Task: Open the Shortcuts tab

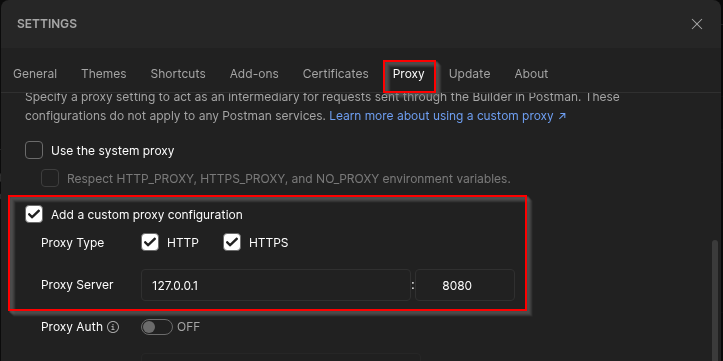Action: (178, 74)
